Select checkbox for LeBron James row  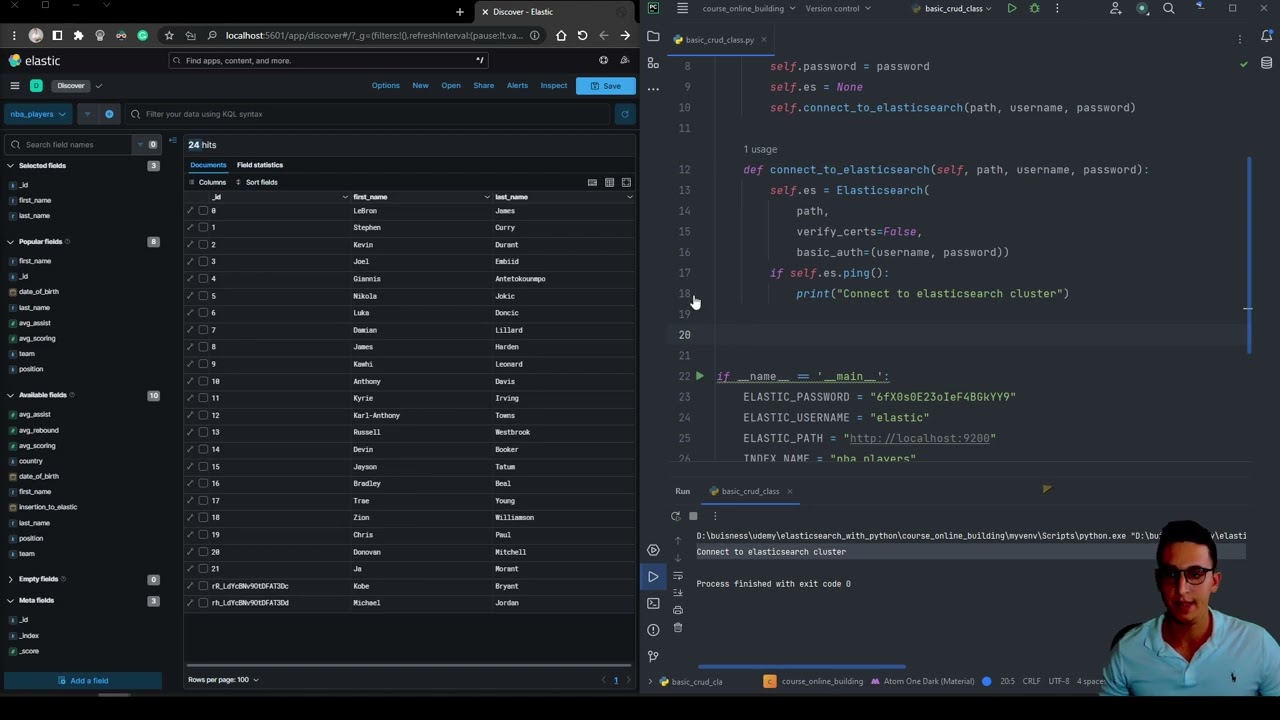coord(203,211)
